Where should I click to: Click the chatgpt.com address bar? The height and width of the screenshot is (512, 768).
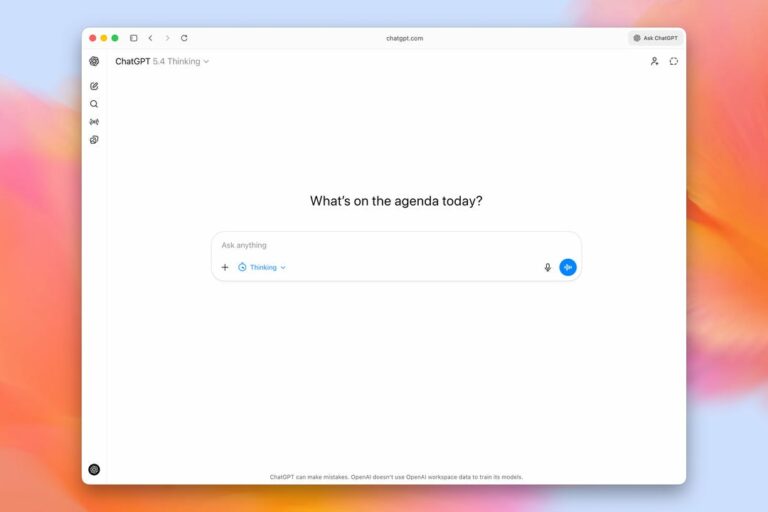(x=404, y=38)
